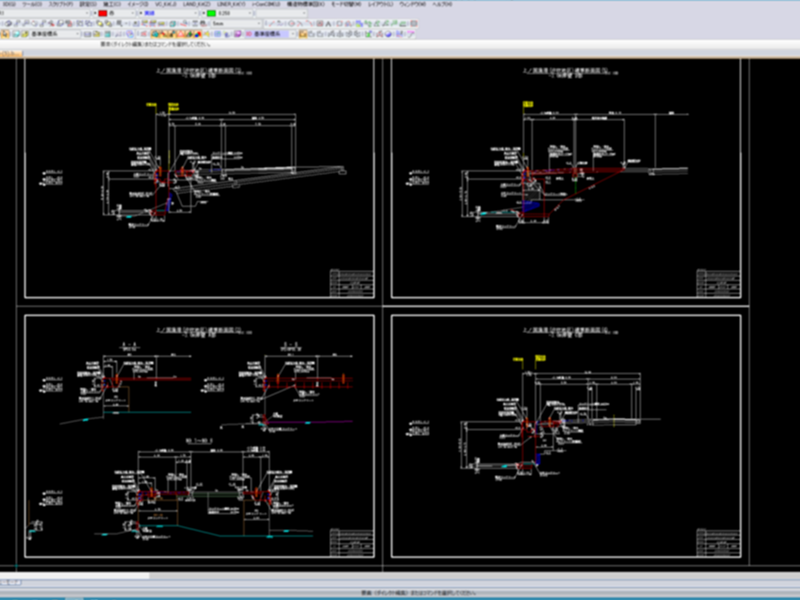Open the ヘルプ menu
800x600 pixels.
(x=442, y=4)
